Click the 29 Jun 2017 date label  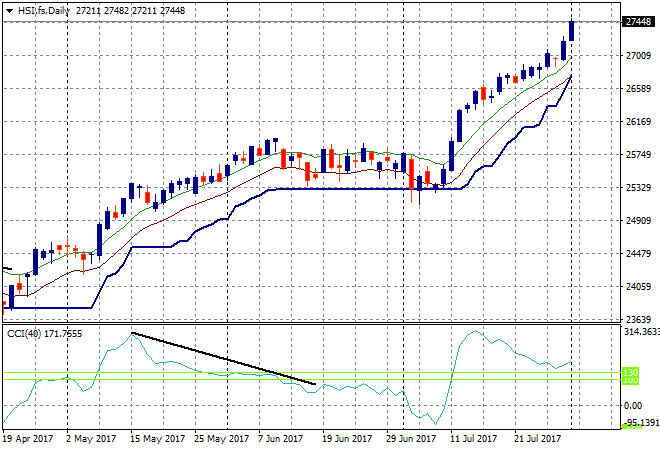tap(412, 438)
